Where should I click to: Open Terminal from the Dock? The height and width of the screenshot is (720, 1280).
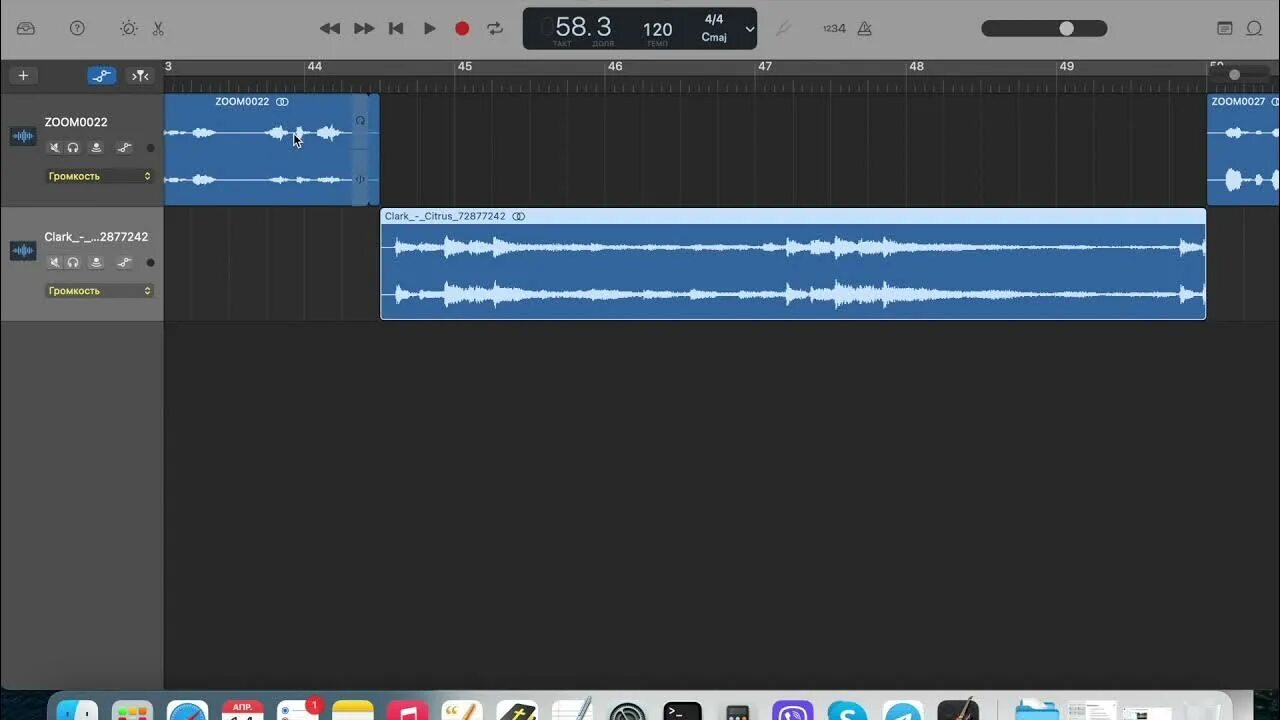(683, 709)
